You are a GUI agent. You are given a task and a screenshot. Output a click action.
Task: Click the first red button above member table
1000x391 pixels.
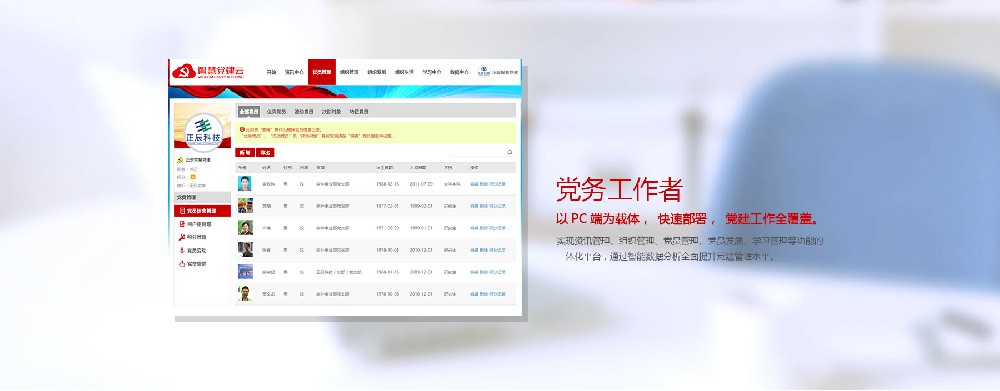pyautogui.click(x=245, y=152)
